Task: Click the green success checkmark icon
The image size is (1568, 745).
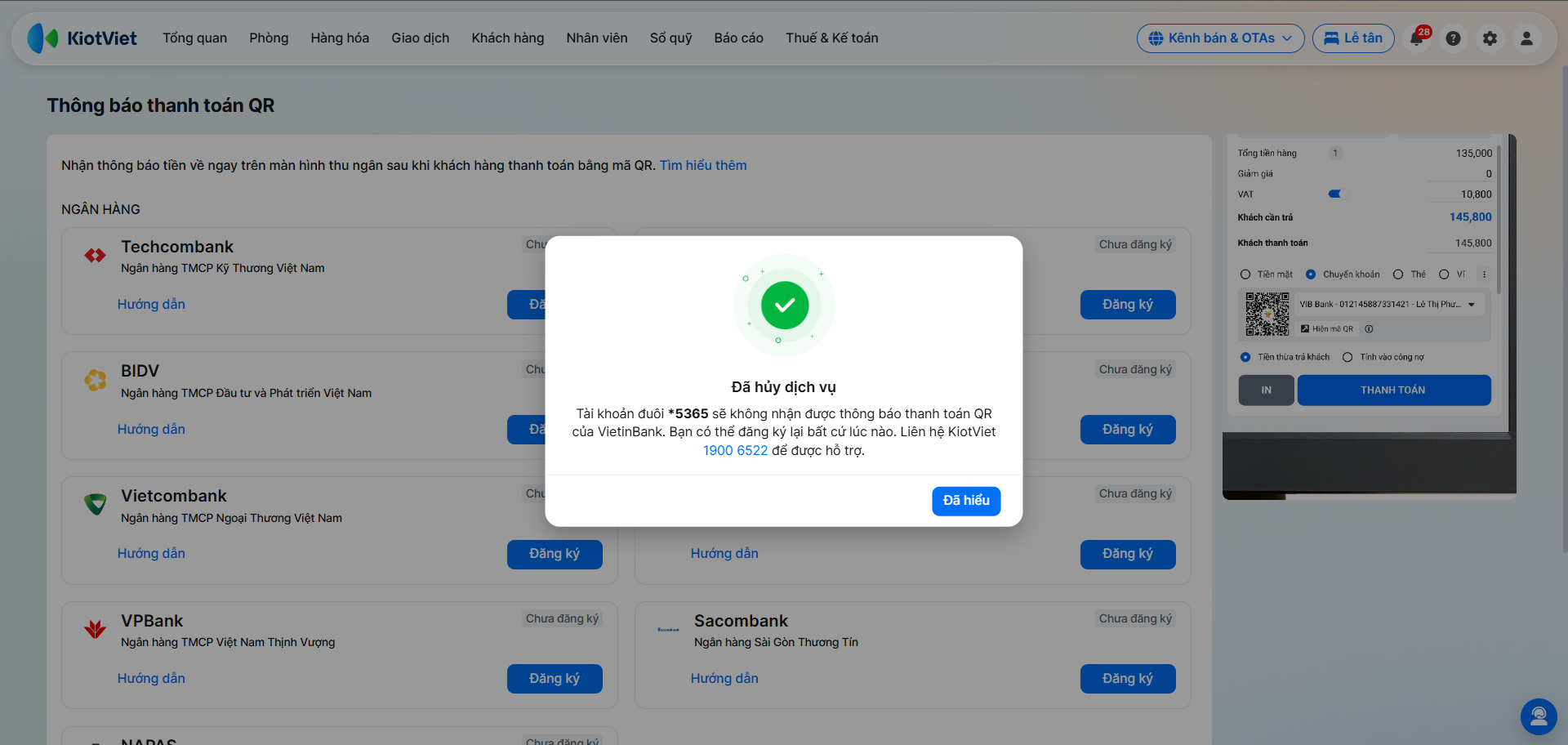Action: click(784, 306)
